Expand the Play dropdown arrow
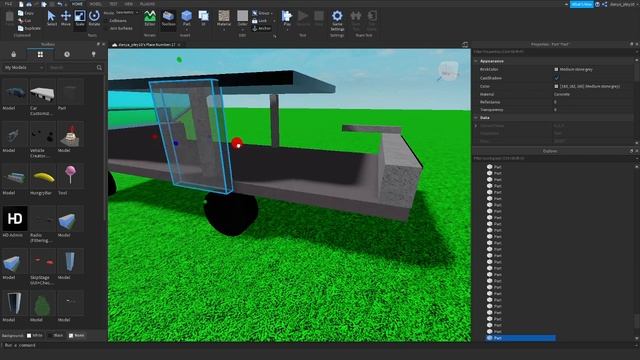Viewport: 640px width, 360px height. click(x=287, y=29)
